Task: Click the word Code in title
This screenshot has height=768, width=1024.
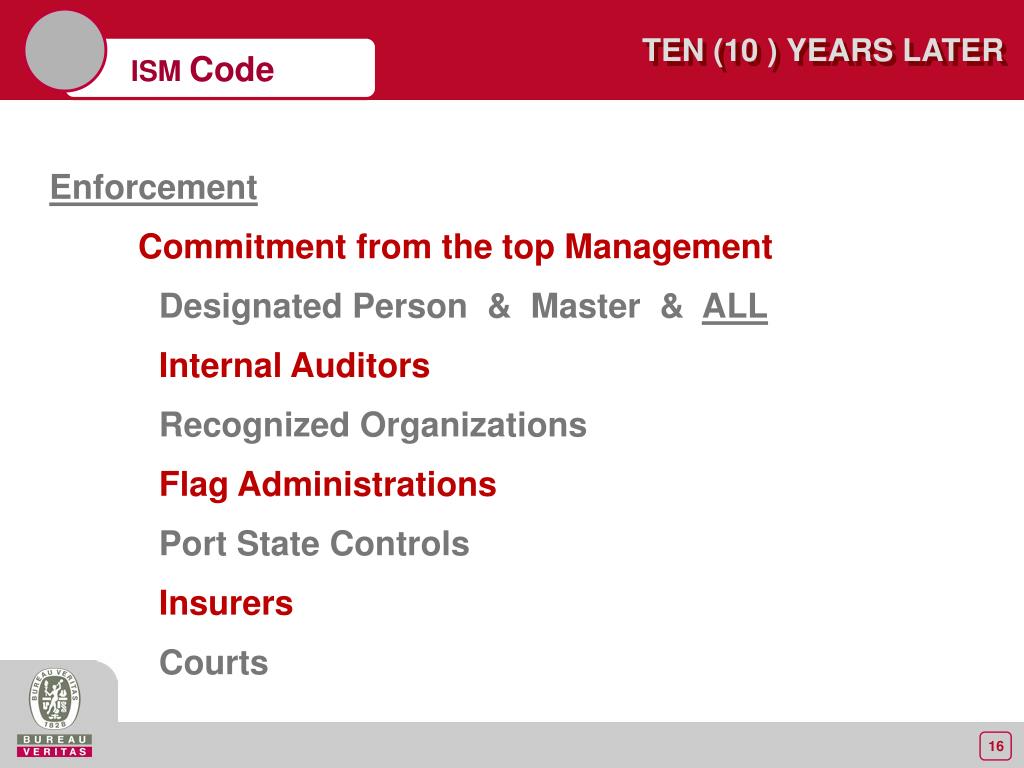Action: click(x=232, y=69)
